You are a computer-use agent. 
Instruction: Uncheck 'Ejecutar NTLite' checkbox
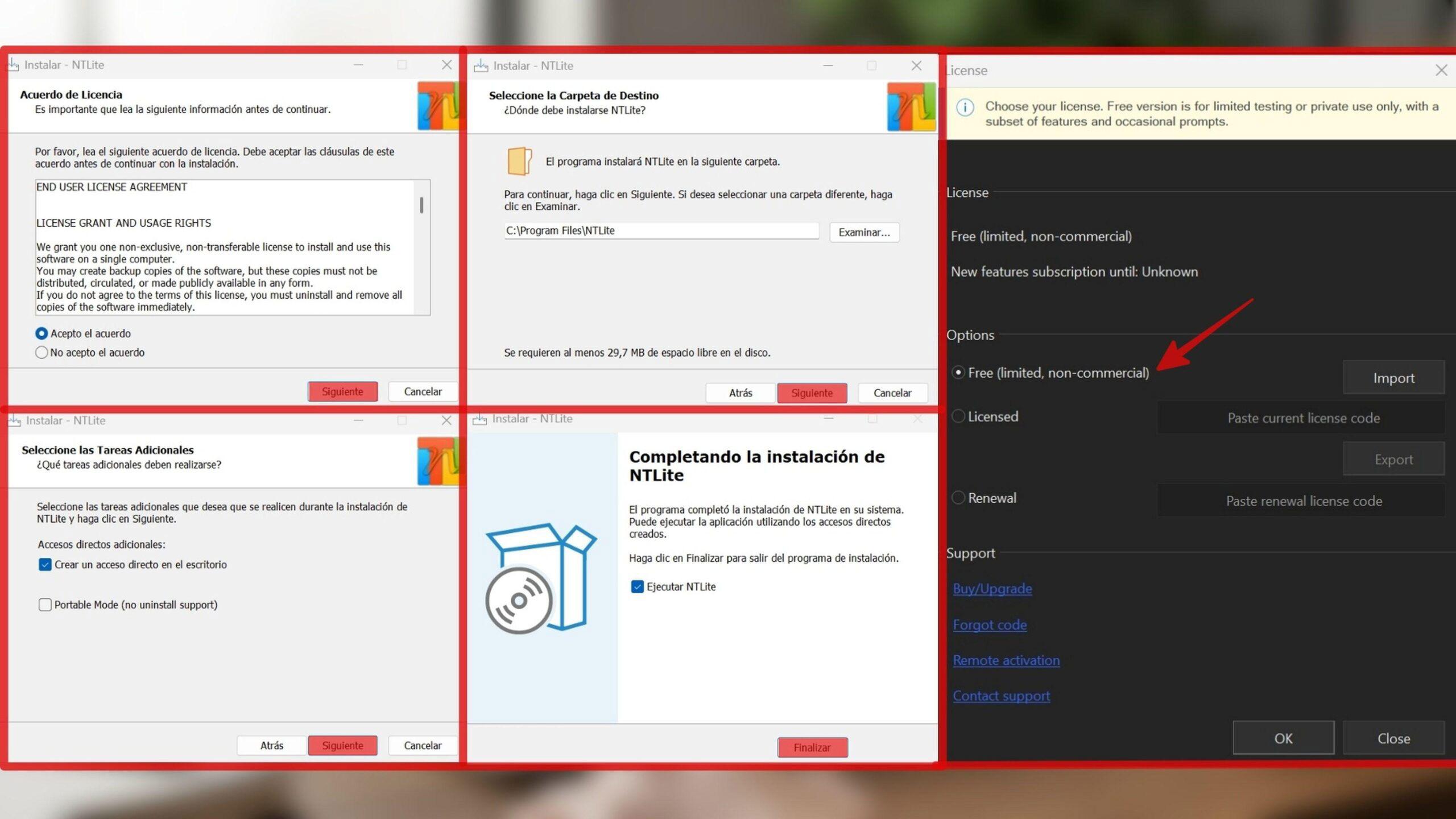[x=637, y=586]
